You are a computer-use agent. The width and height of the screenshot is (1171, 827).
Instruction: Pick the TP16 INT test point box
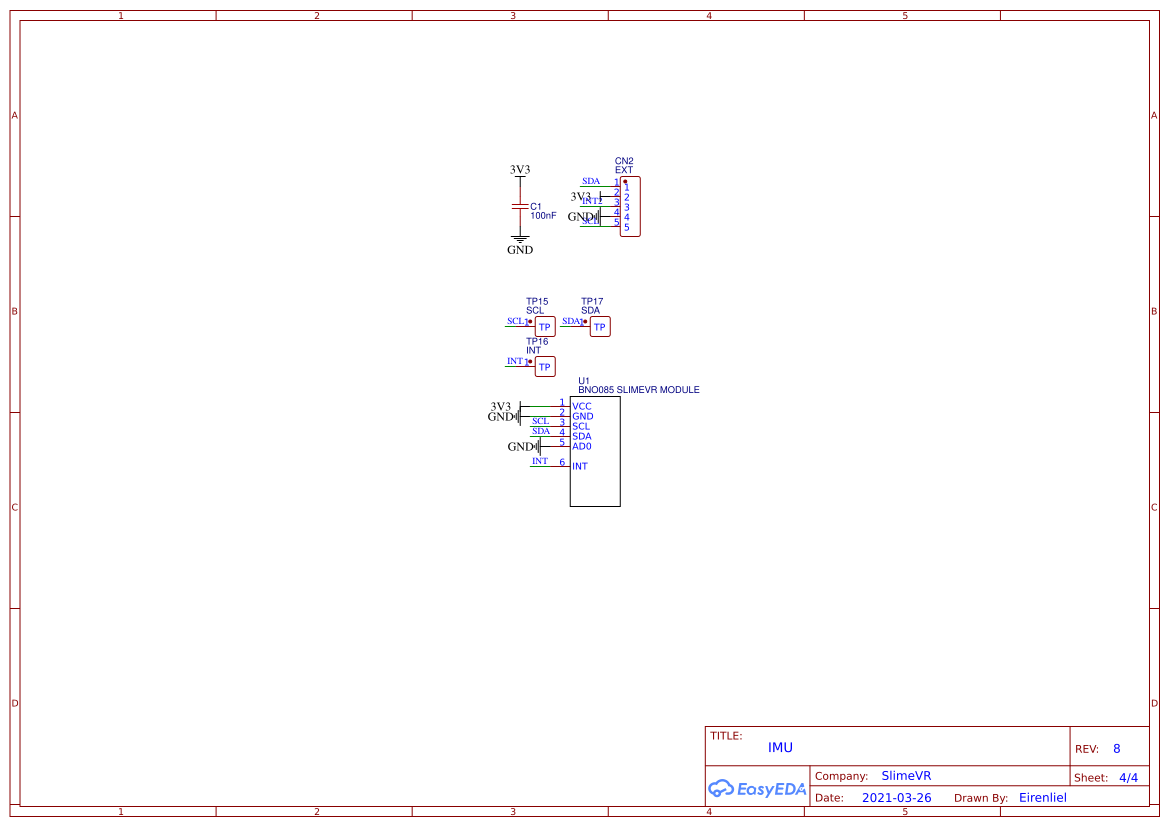[x=545, y=367]
